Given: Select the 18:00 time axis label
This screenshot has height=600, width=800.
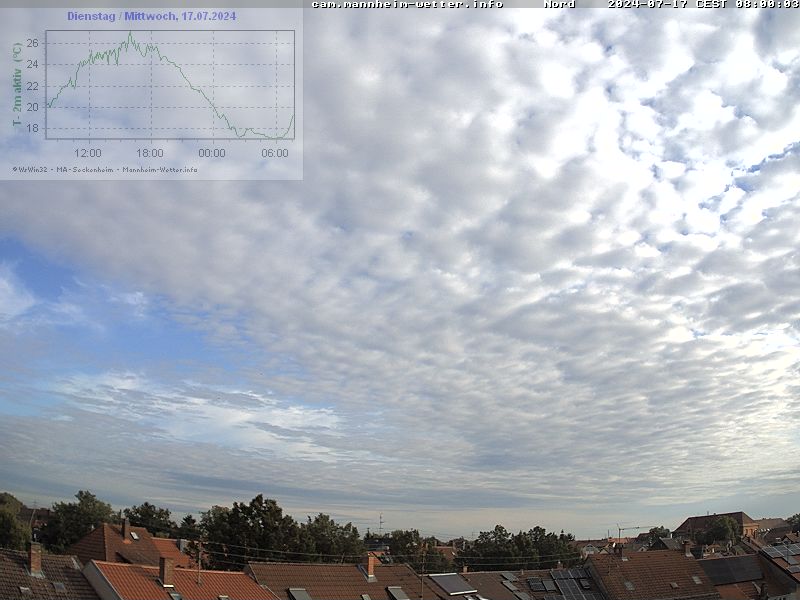Looking at the screenshot, I should pos(150,153).
